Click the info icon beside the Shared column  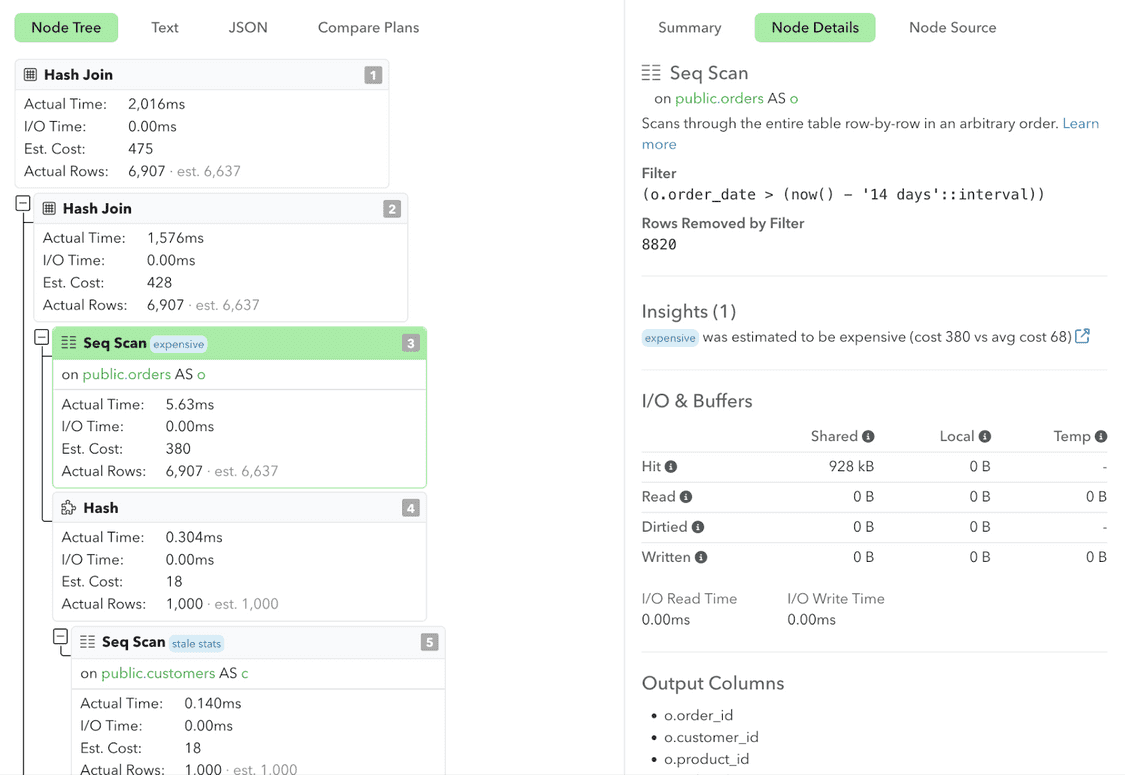pyautogui.click(x=867, y=436)
